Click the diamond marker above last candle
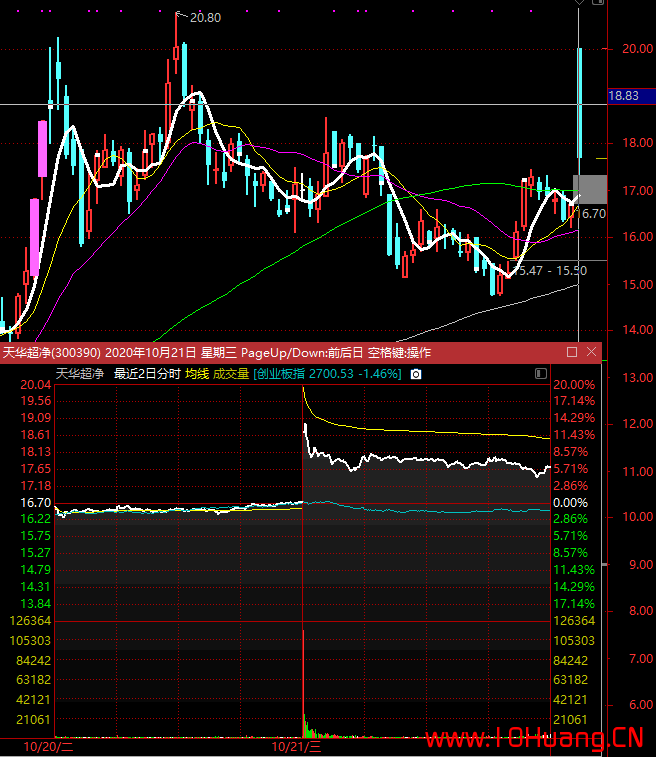Screen dimensions: 656x757 coord(579,2)
